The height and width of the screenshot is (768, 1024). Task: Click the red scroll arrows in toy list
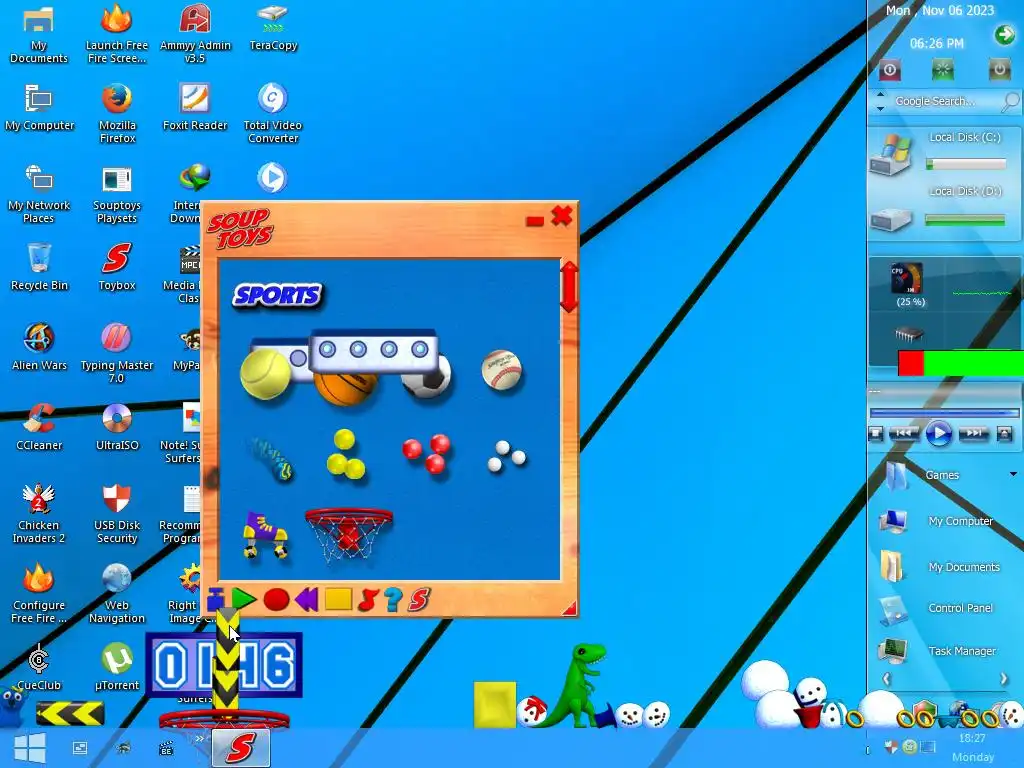(x=569, y=287)
